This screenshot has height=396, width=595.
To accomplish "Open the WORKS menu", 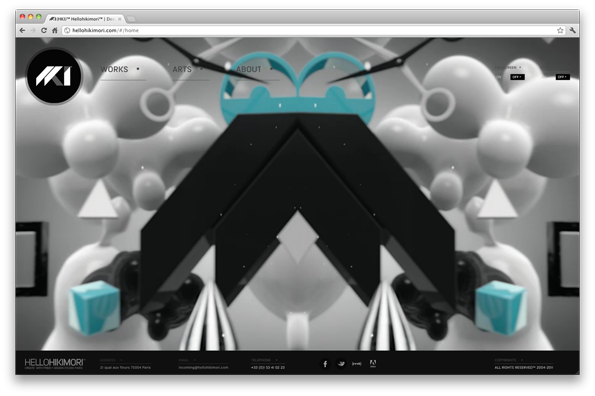I will click(114, 69).
